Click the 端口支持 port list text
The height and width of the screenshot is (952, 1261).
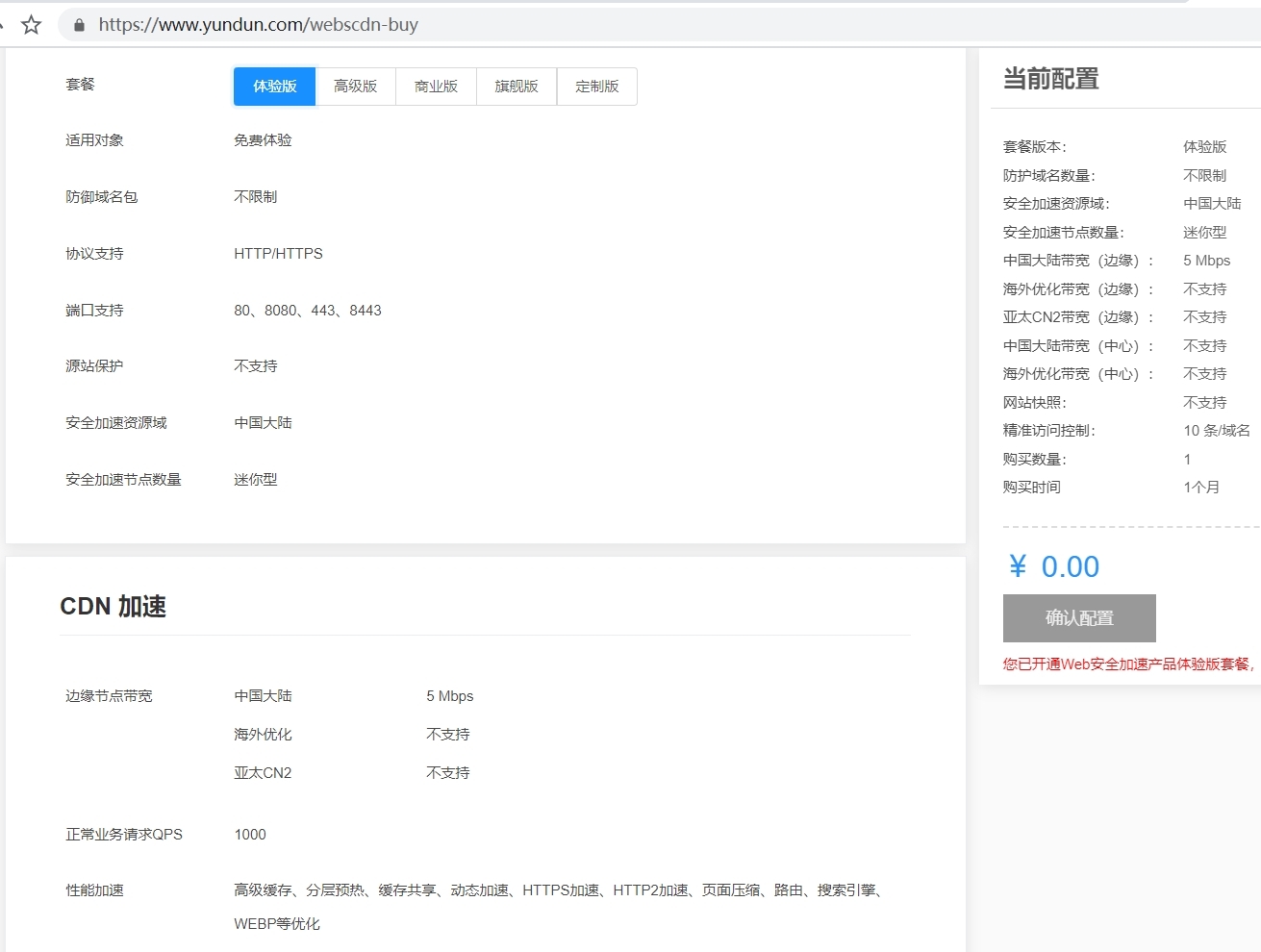[x=307, y=310]
